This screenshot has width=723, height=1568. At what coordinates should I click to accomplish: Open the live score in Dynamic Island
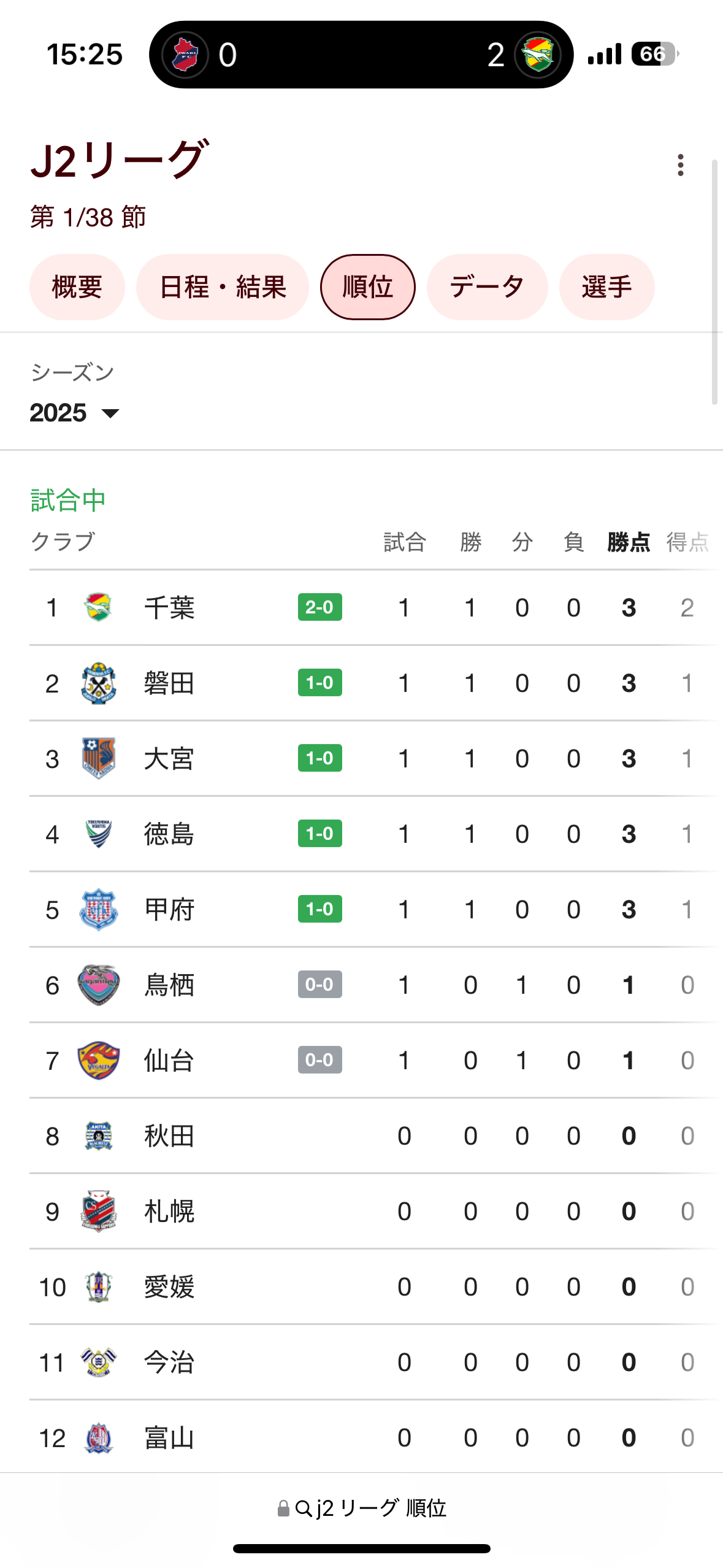click(x=361, y=55)
